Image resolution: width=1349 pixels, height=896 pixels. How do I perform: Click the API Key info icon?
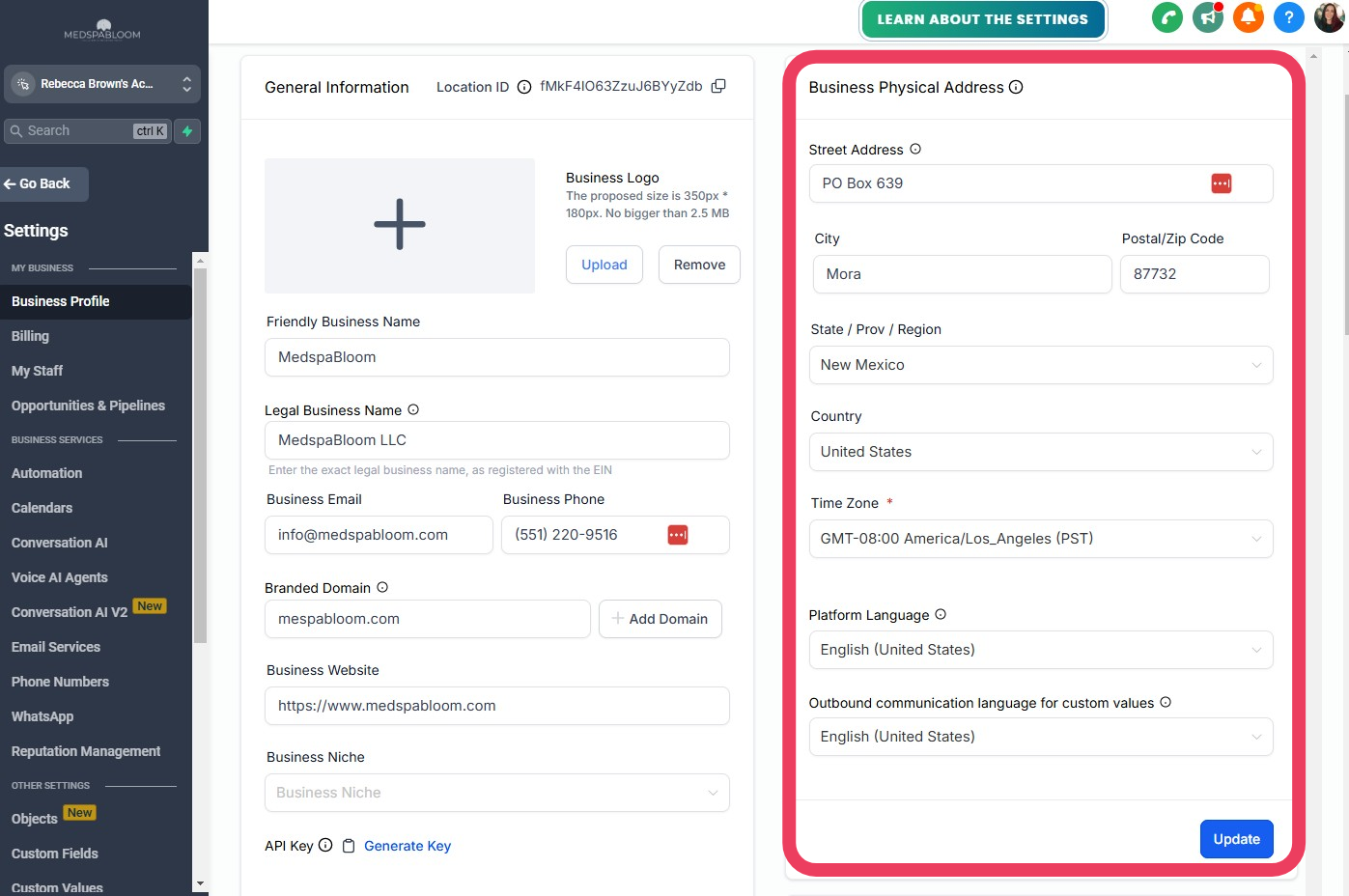tap(325, 845)
